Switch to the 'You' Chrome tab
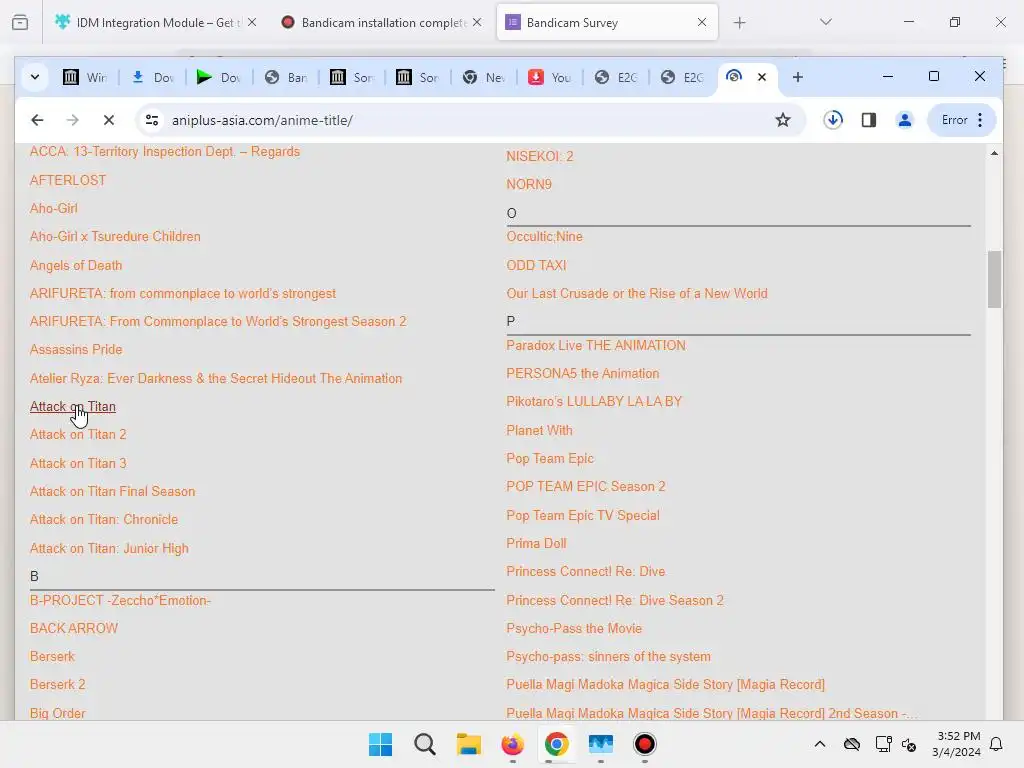The width and height of the screenshot is (1024, 768). 550,77
